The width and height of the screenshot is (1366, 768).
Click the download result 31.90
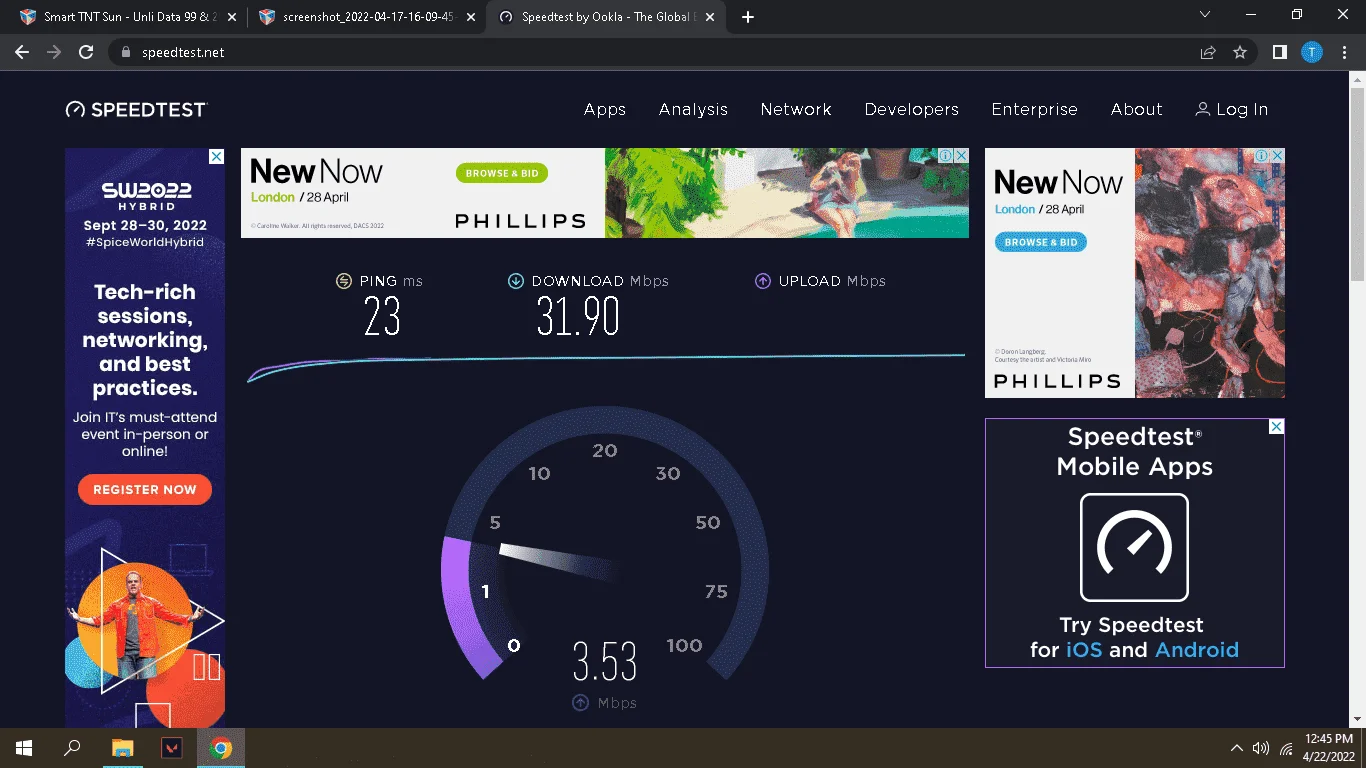point(578,317)
